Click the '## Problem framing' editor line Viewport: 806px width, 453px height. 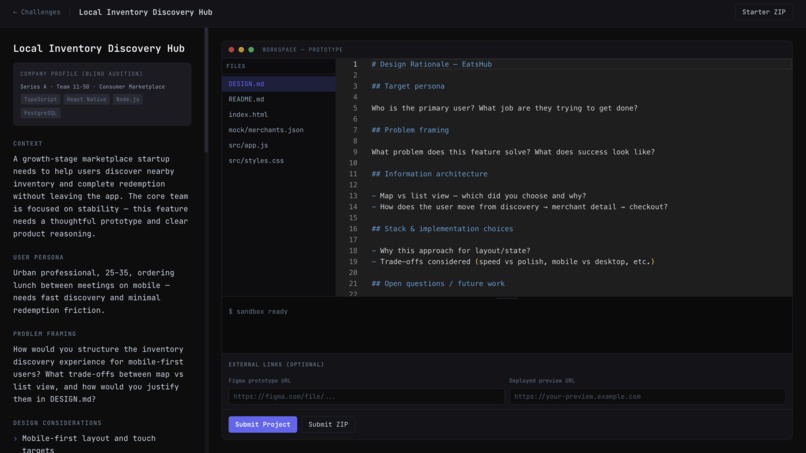(410, 130)
